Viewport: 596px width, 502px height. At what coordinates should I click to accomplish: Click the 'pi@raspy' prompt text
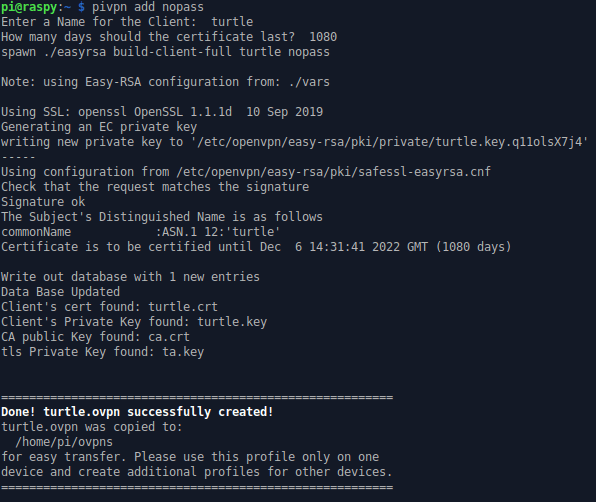coord(29,7)
